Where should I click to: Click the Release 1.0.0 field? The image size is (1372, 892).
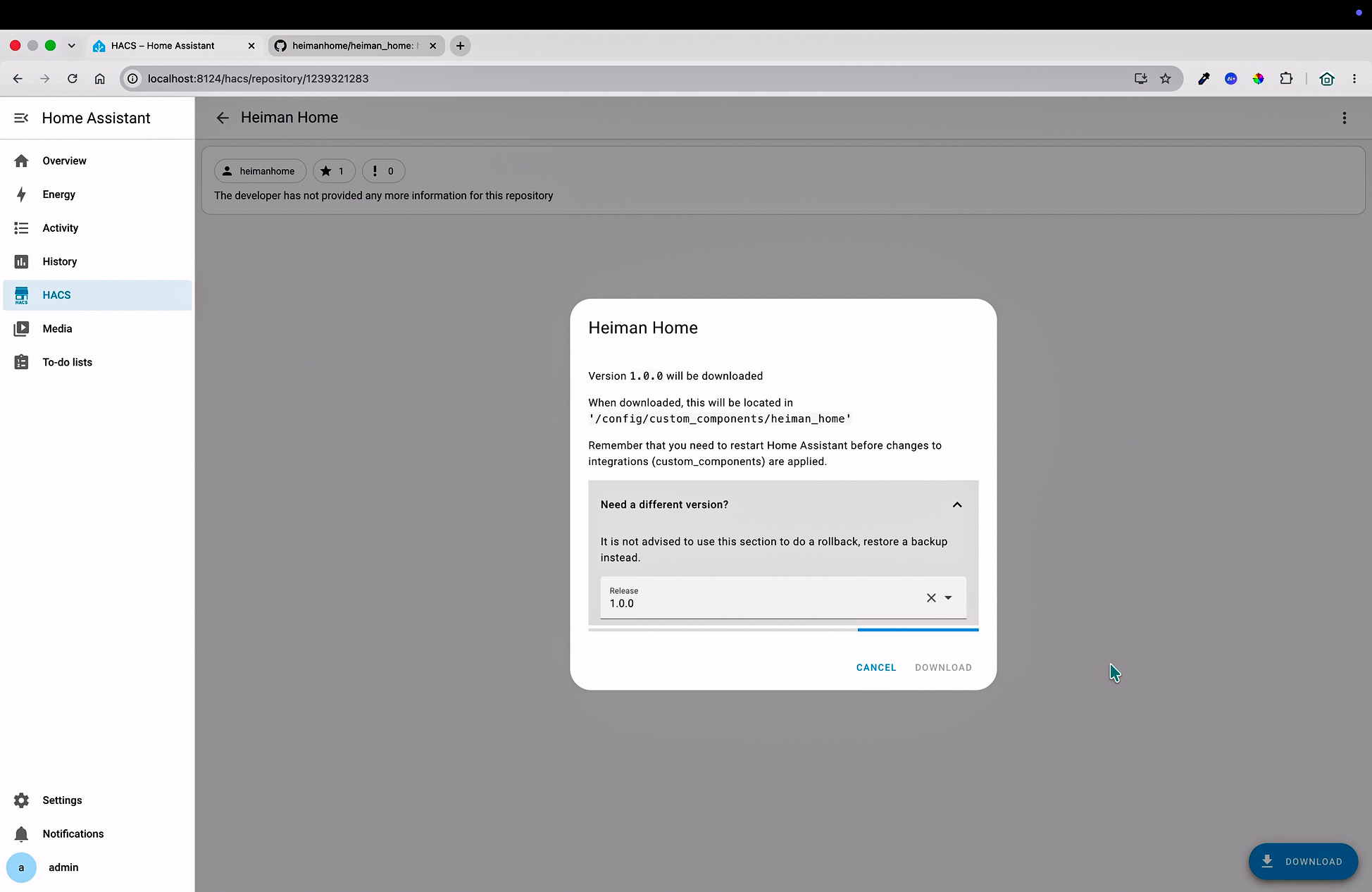pyautogui.click(x=783, y=597)
